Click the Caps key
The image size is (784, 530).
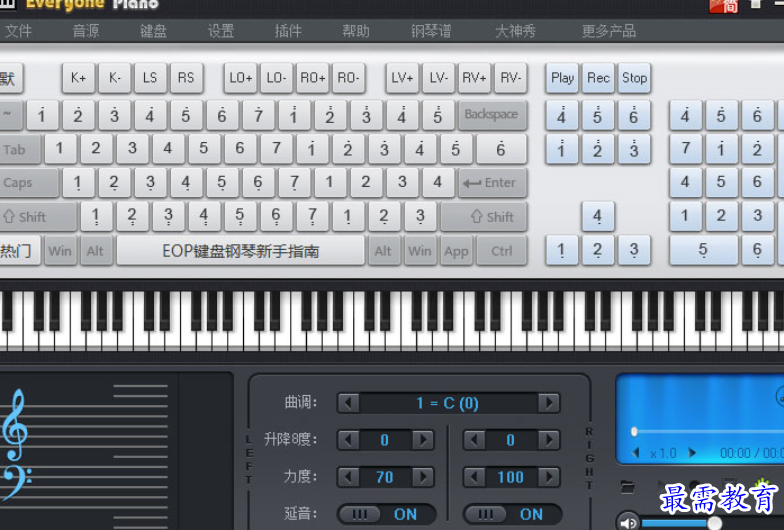28,182
